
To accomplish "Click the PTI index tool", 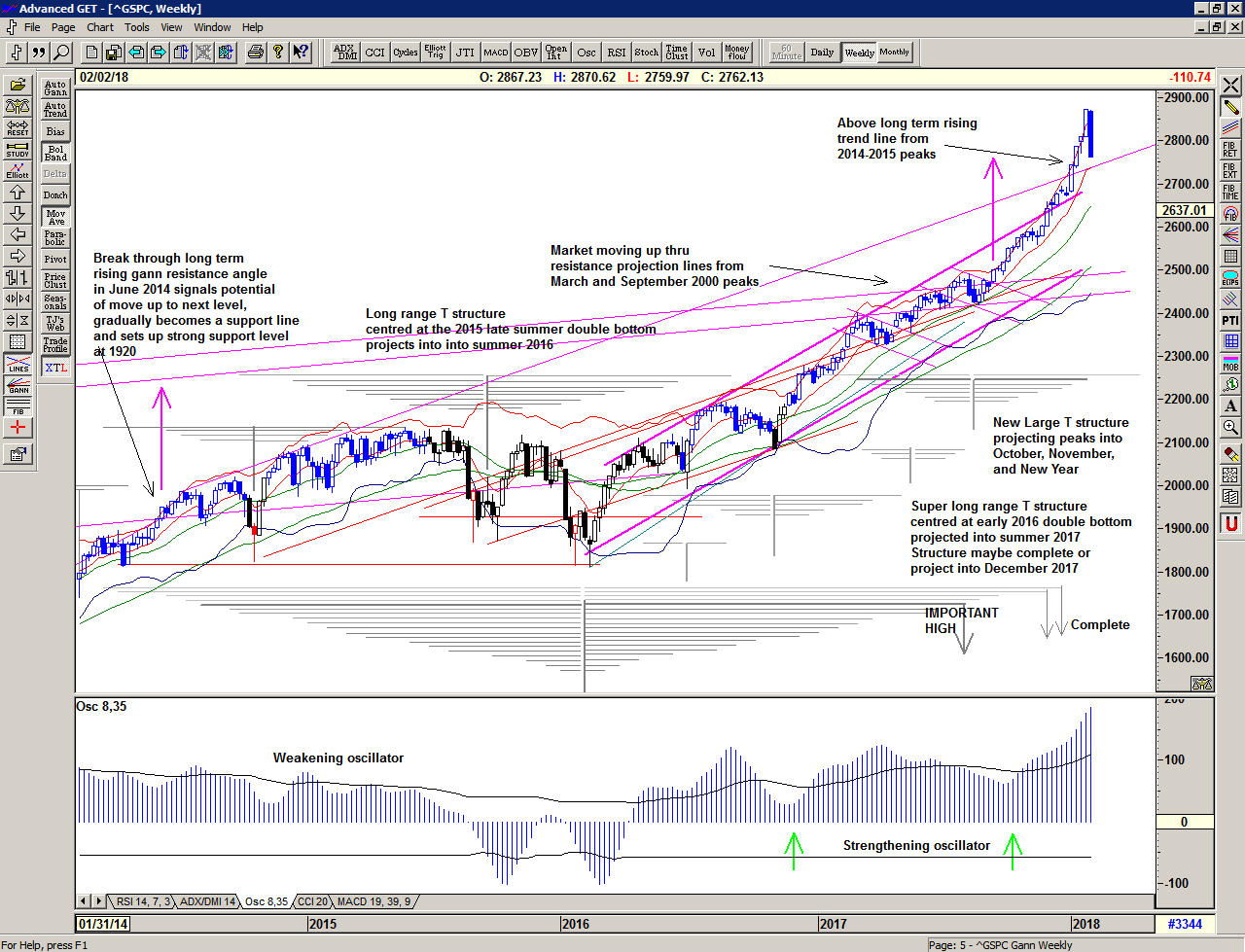I will tap(1230, 320).
